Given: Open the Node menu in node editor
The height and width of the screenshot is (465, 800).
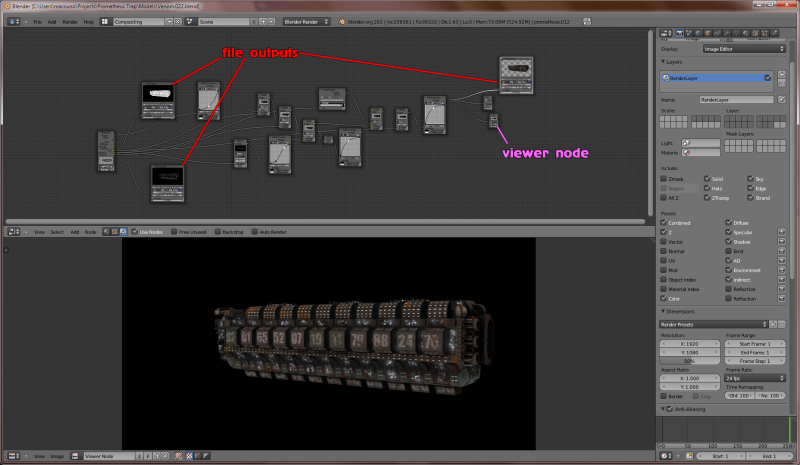Looking at the screenshot, I should click(x=90, y=232).
